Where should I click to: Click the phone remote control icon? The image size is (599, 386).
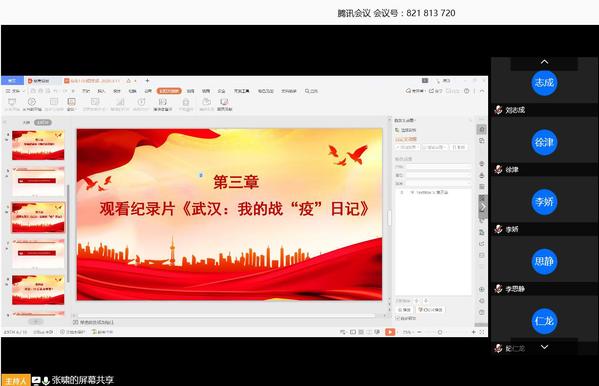click(x=186, y=102)
